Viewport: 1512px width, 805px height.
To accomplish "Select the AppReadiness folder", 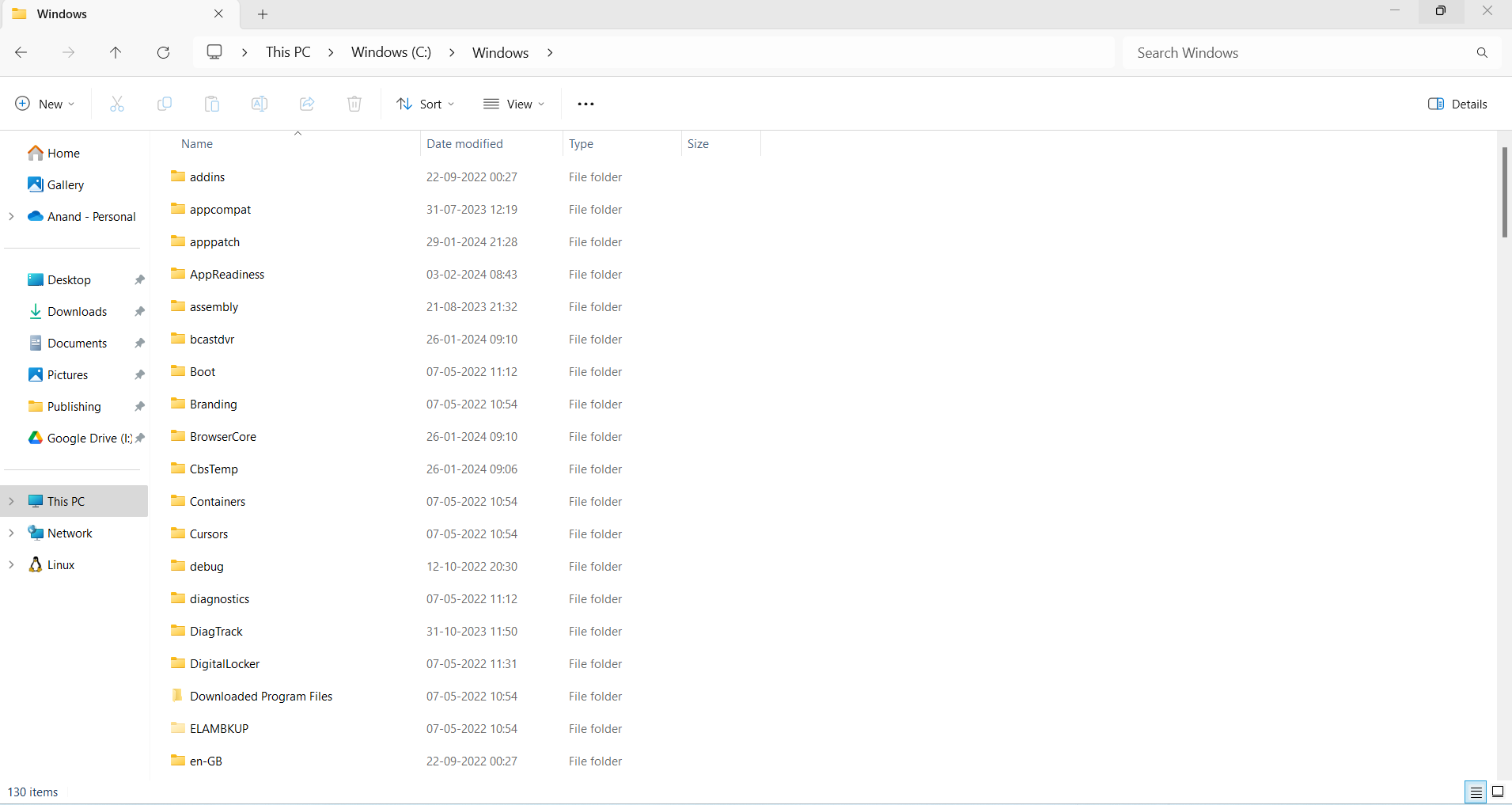I will tap(227, 274).
